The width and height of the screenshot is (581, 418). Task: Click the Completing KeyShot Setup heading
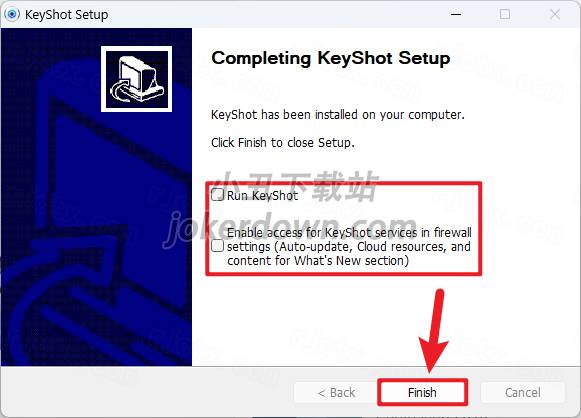tap(331, 58)
